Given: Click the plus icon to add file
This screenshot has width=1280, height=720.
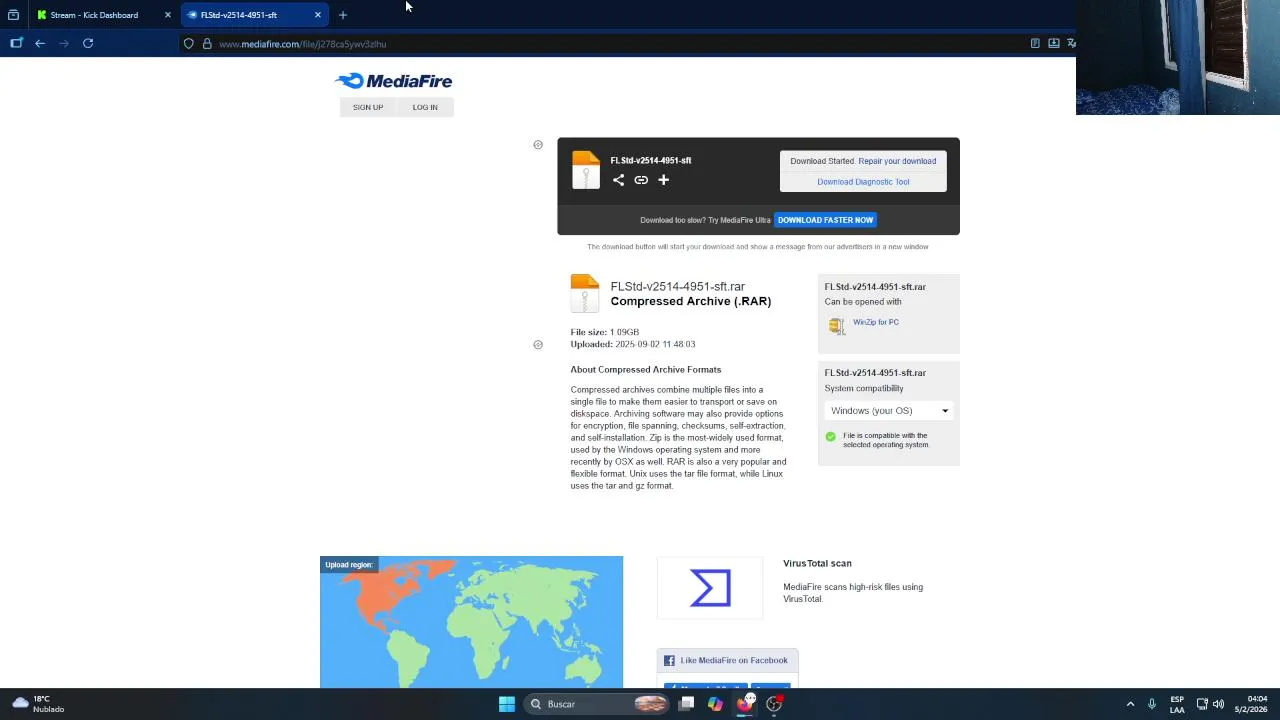Looking at the screenshot, I should click(663, 180).
